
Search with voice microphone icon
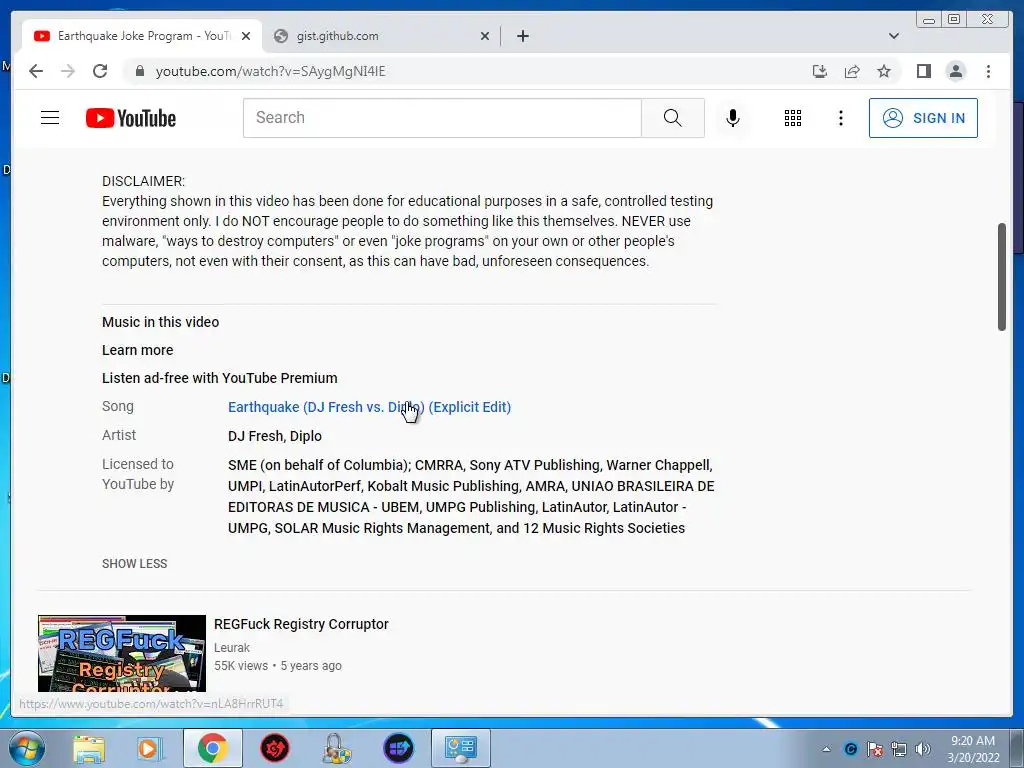click(x=733, y=118)
